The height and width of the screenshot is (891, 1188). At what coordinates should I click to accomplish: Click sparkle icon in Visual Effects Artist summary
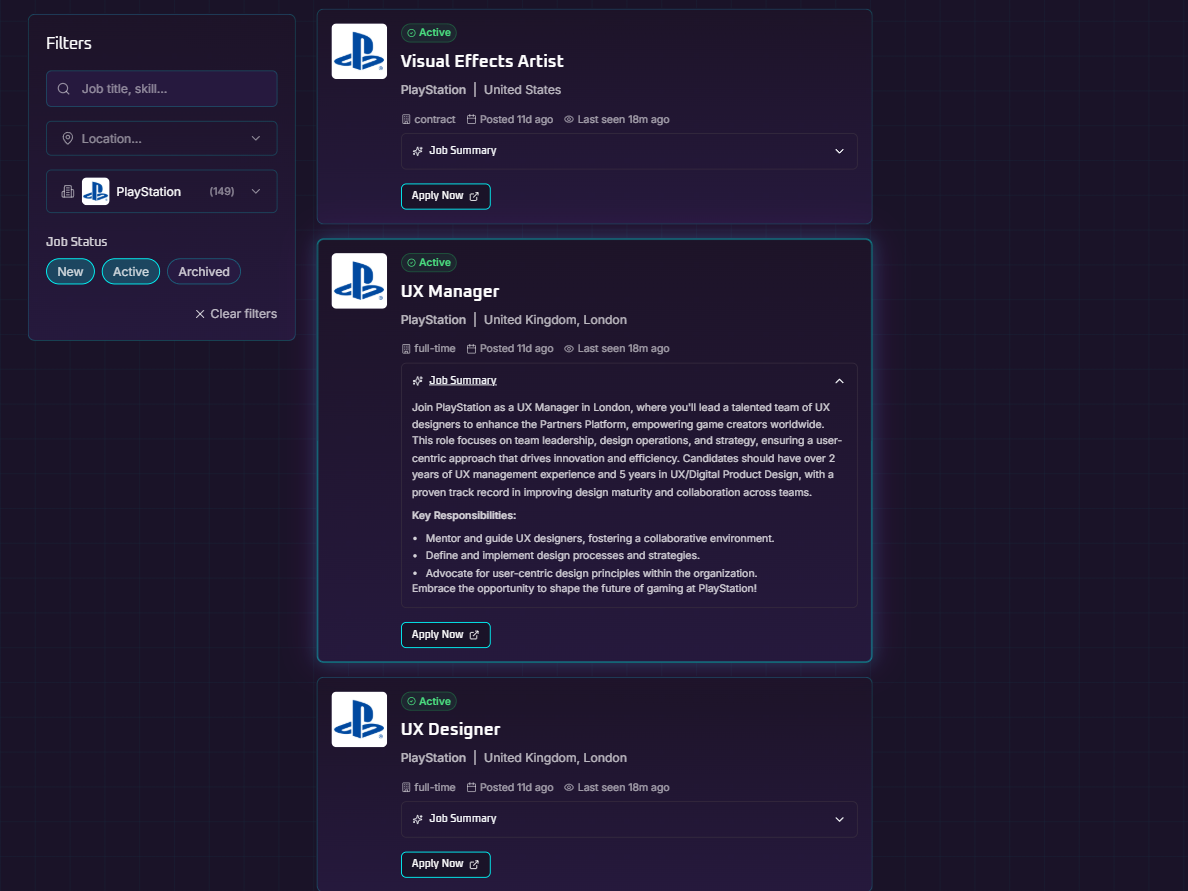click(417, 151)
